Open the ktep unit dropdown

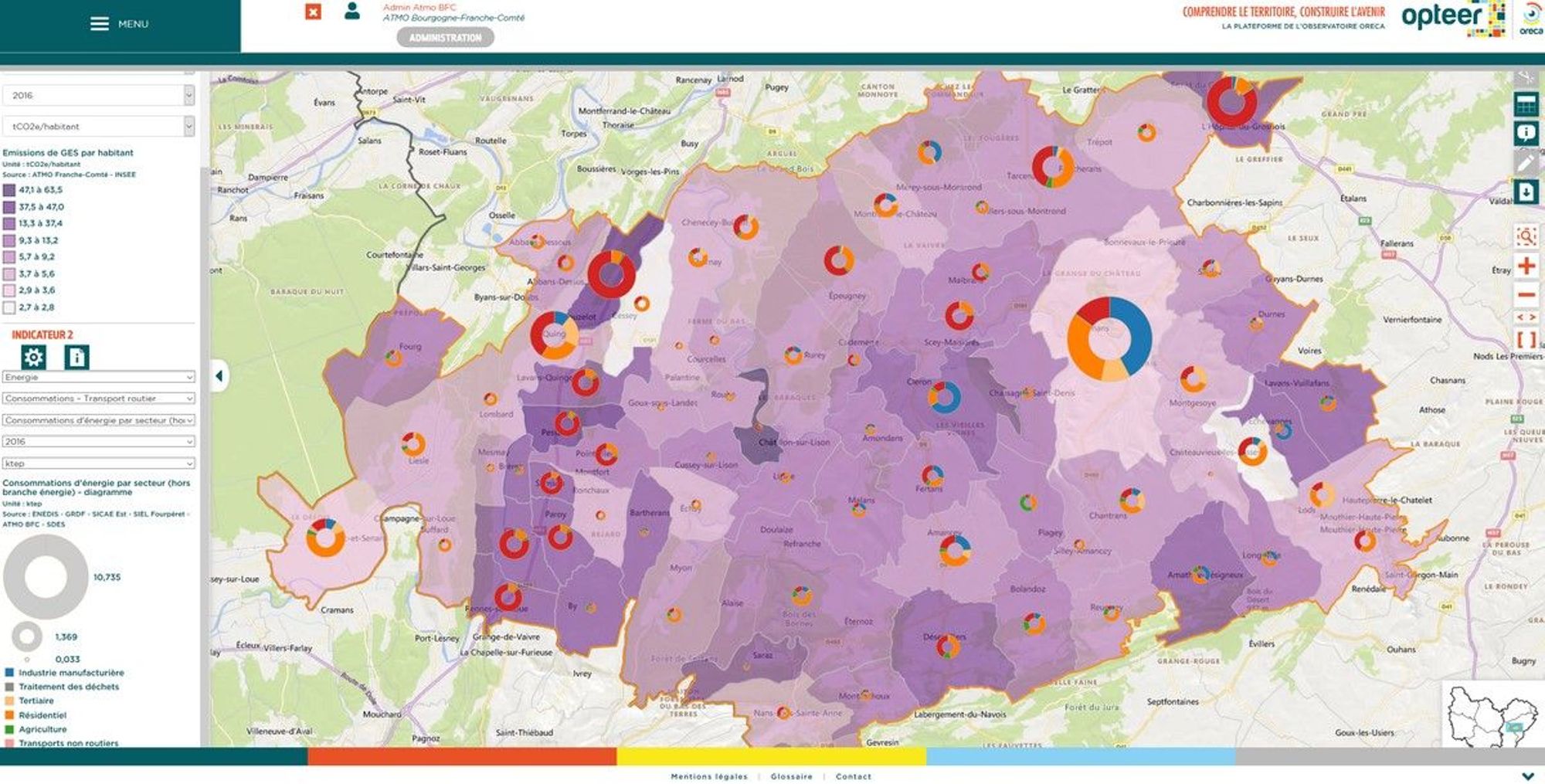[x=98, y=463]
